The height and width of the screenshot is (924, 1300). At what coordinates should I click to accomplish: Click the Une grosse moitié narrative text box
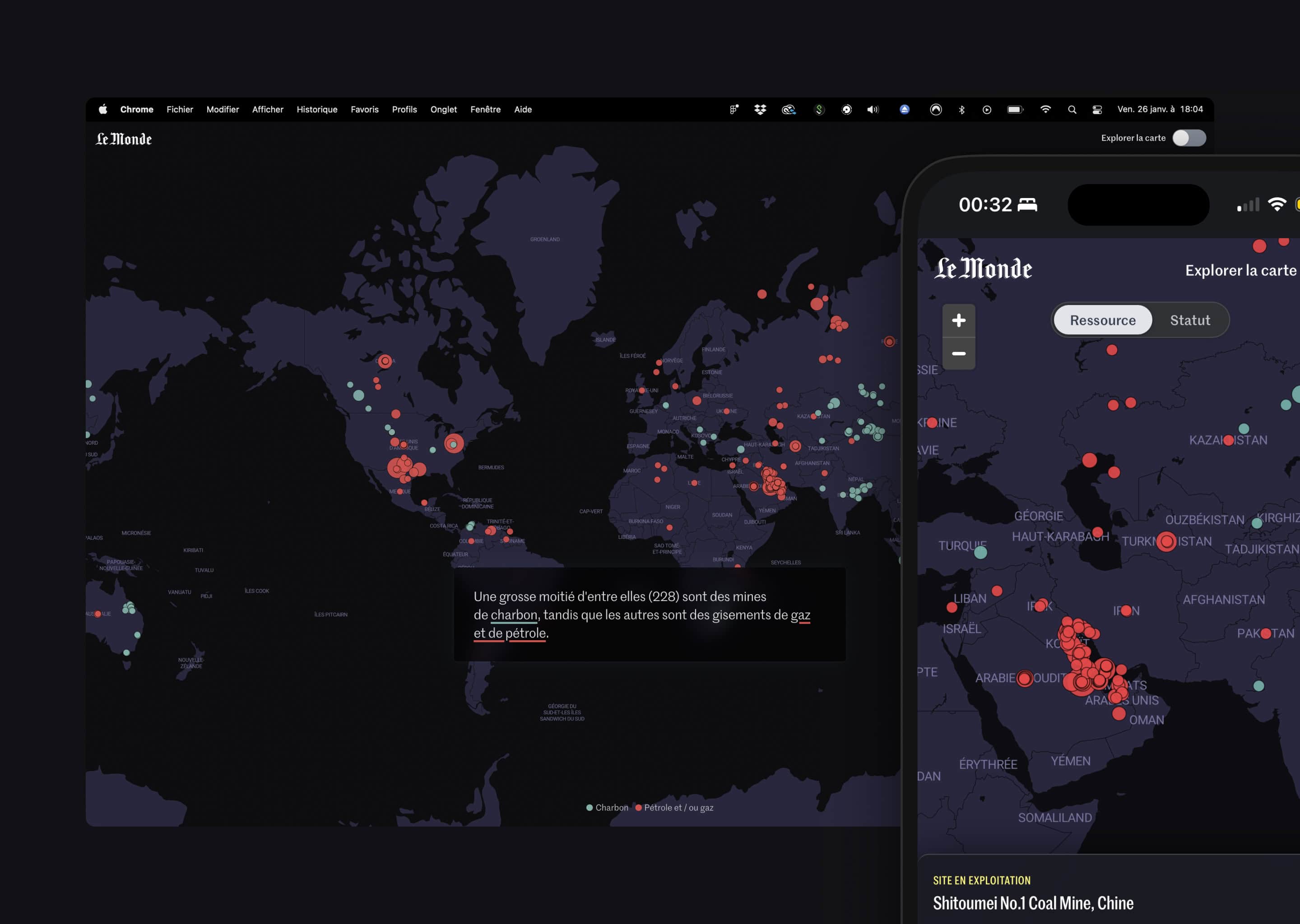coord(650,614)
